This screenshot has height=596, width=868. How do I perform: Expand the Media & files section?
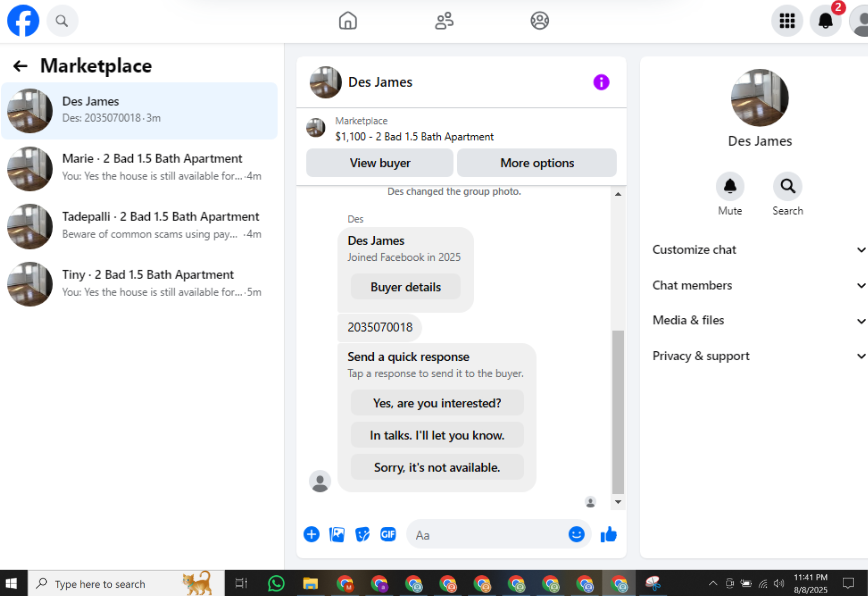tap(758, 320)
